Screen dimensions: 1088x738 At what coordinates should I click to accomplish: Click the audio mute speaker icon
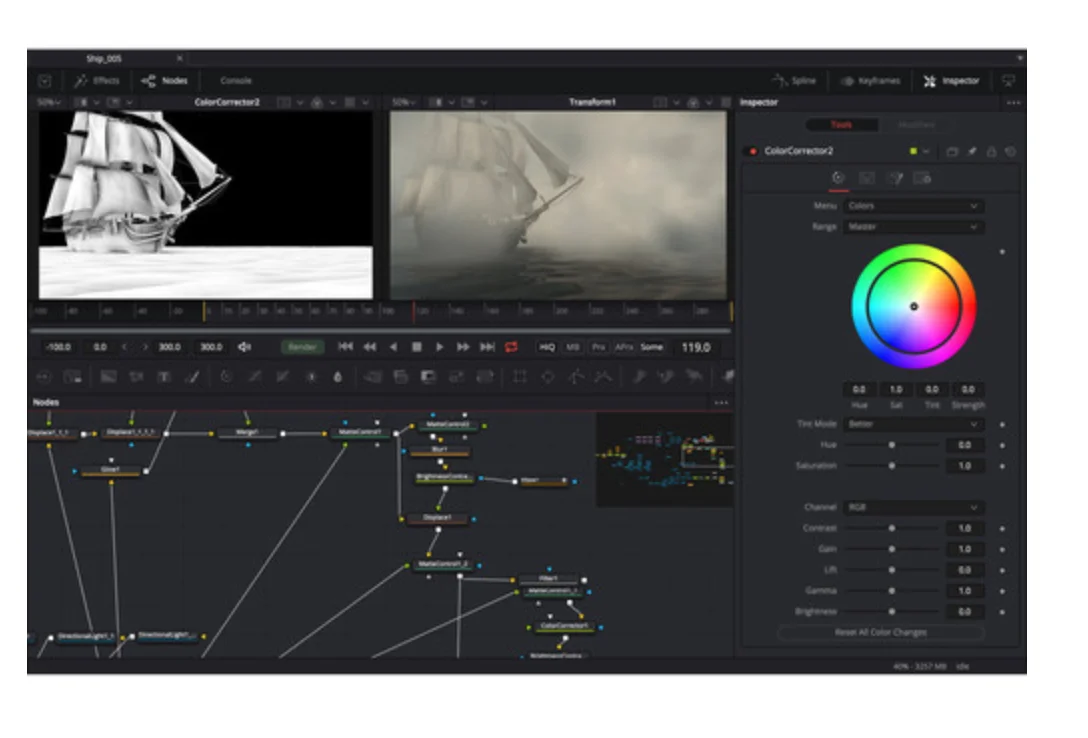click(x=244, y=347)
